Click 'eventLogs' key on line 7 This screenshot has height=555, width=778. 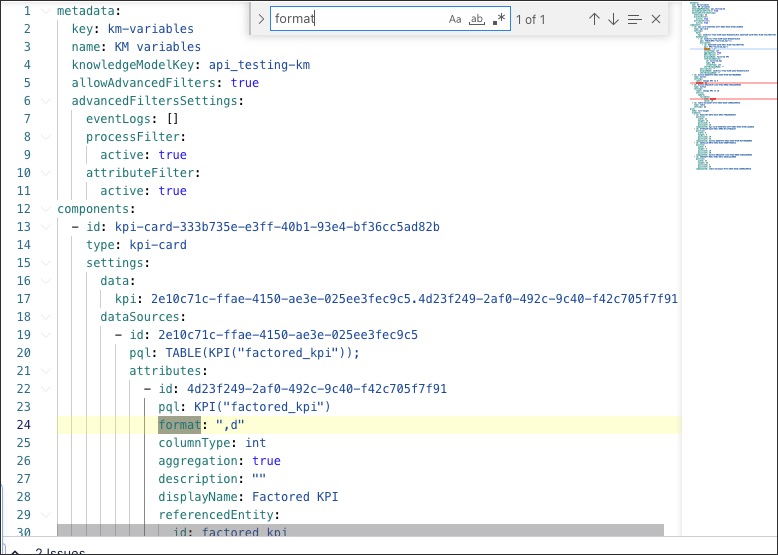click(118, 119)
